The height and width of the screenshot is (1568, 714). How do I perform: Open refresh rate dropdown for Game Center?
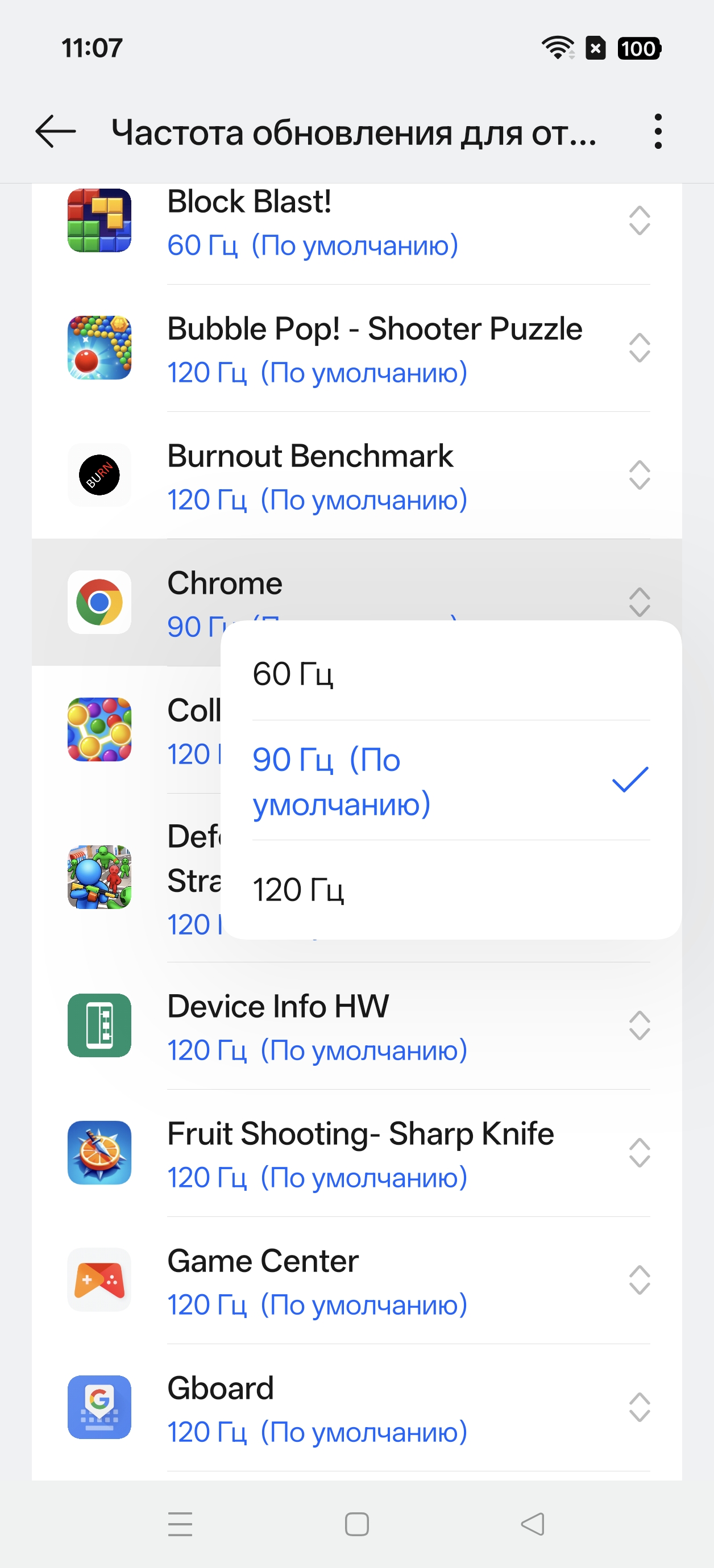(639, 1279)
